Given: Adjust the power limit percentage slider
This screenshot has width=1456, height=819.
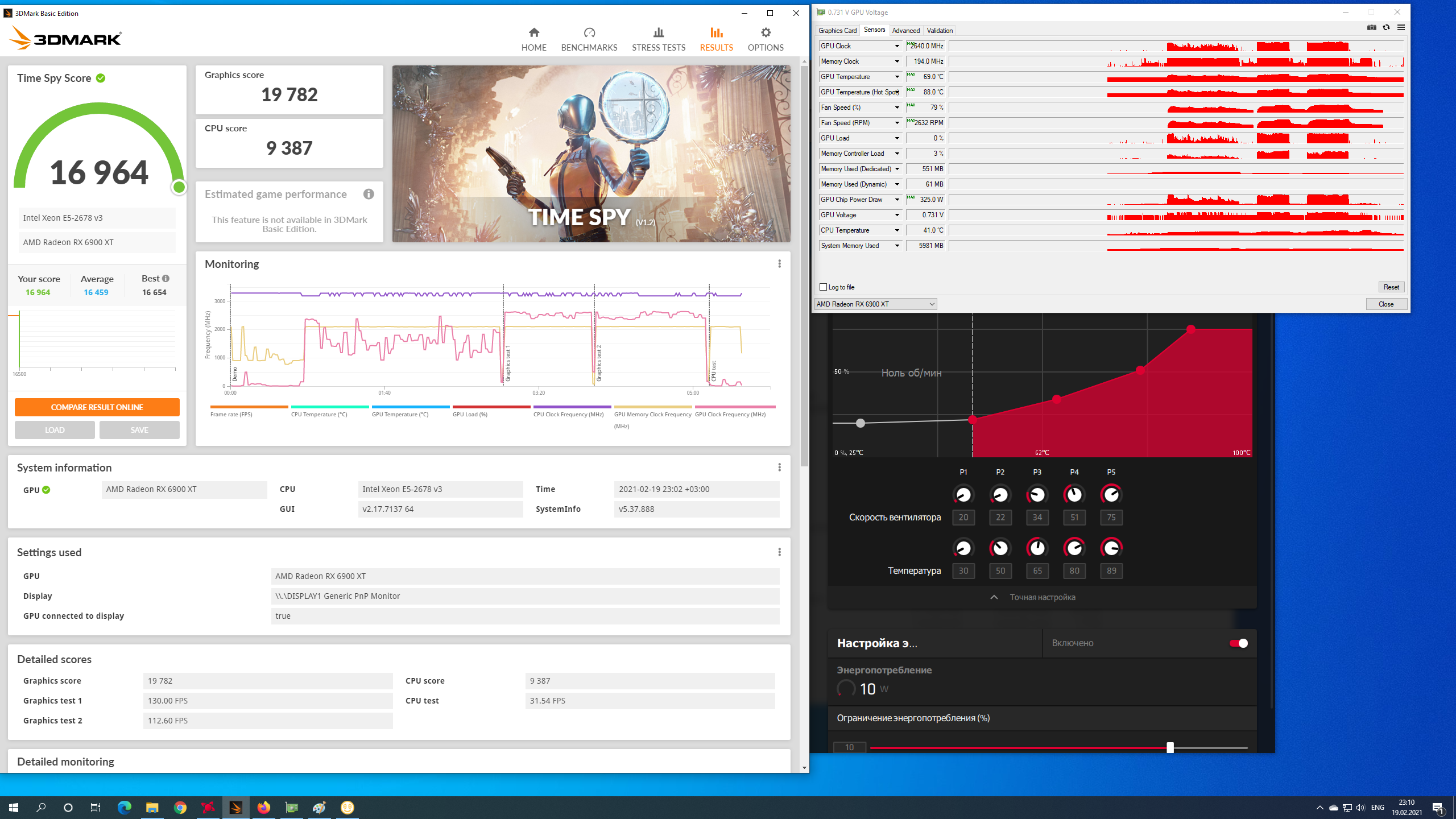Looking at the screenshot, I should pos(1170,747).
